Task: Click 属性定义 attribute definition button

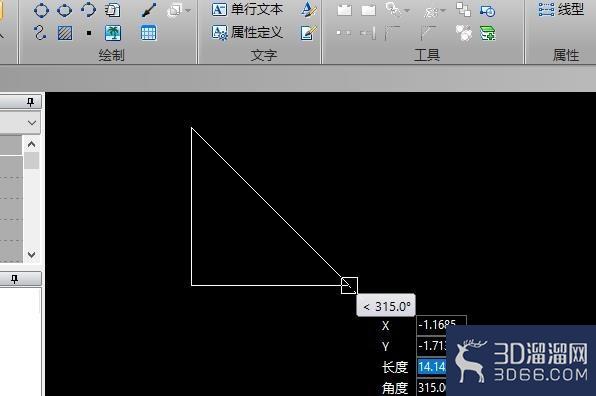Action: [x=247, y=33]
